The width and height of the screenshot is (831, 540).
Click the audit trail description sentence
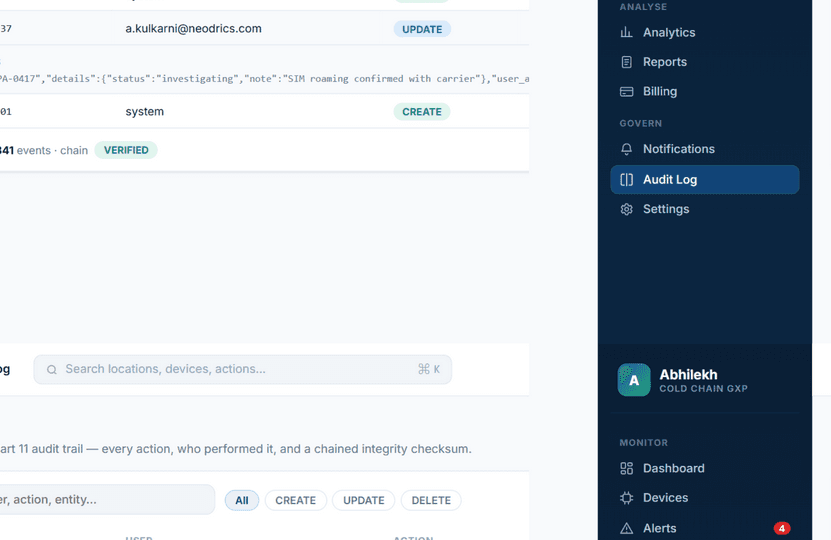pos(236,449)
